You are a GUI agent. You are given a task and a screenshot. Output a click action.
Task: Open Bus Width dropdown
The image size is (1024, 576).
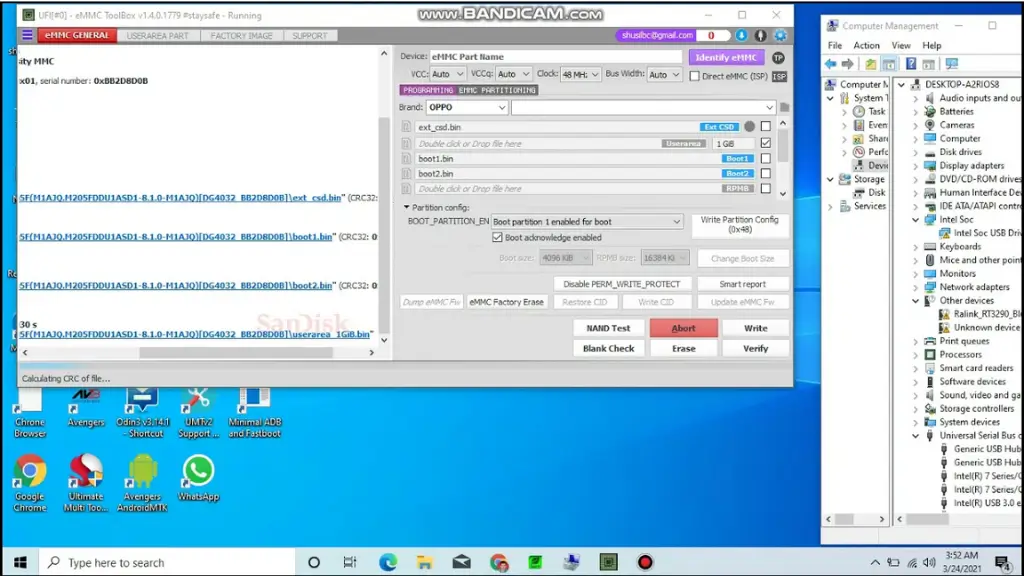664,74
